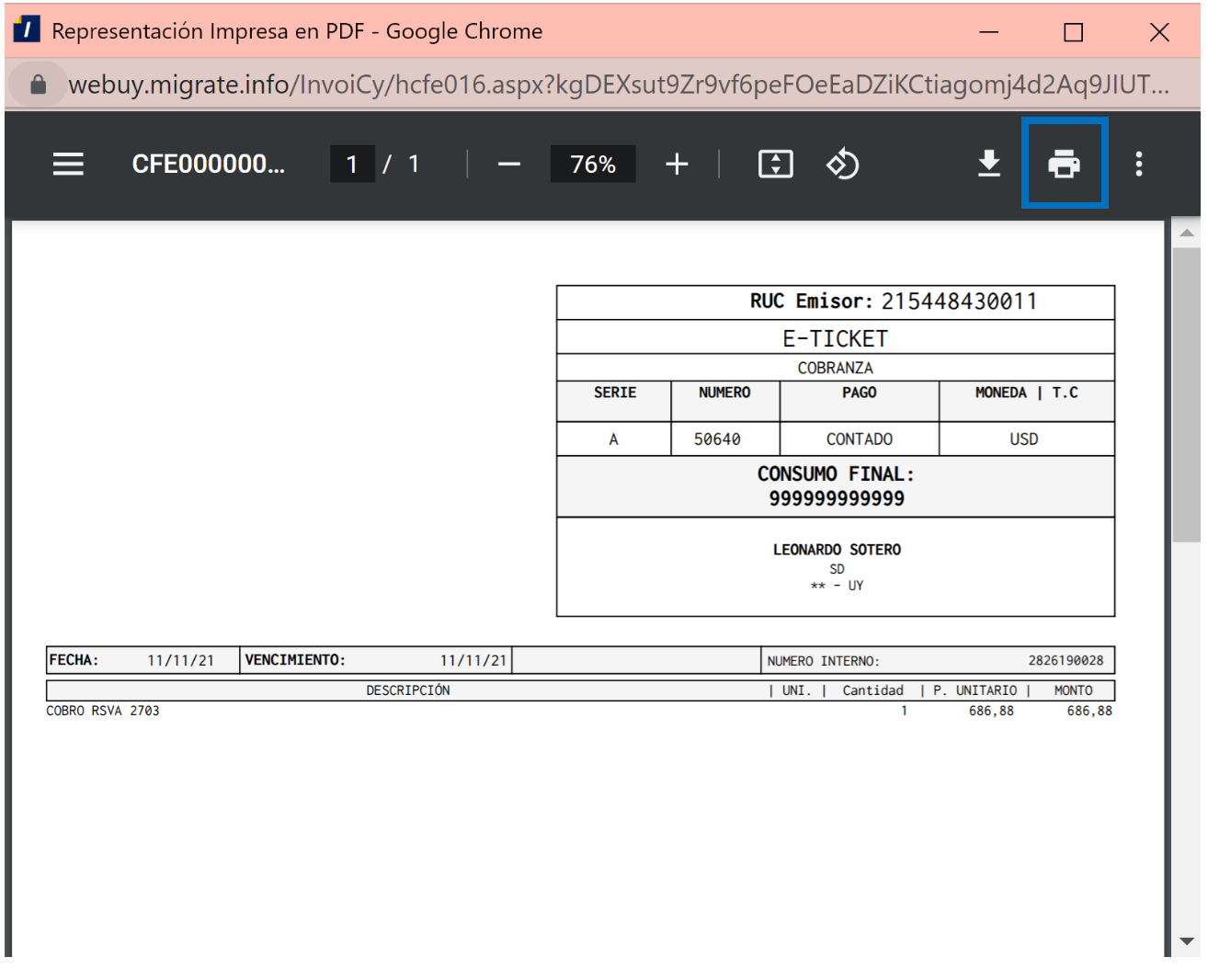
Task: Edit the 76% zoom level field
Action: [592, 165]
